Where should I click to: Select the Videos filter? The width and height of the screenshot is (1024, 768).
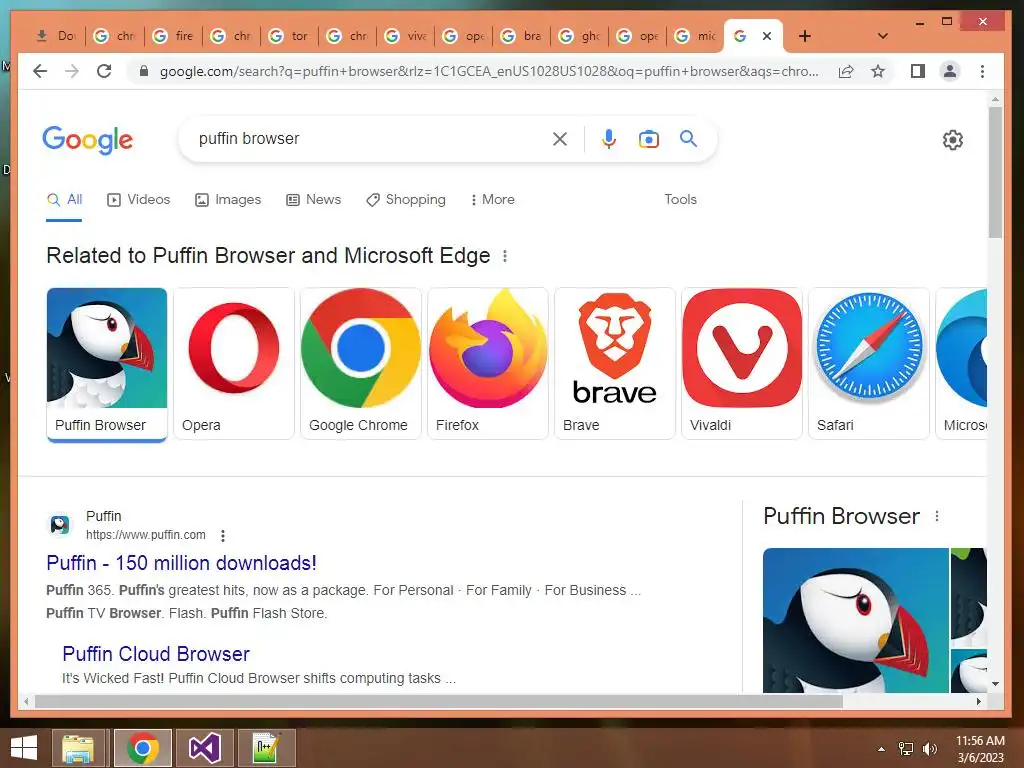tap(138, 199)
